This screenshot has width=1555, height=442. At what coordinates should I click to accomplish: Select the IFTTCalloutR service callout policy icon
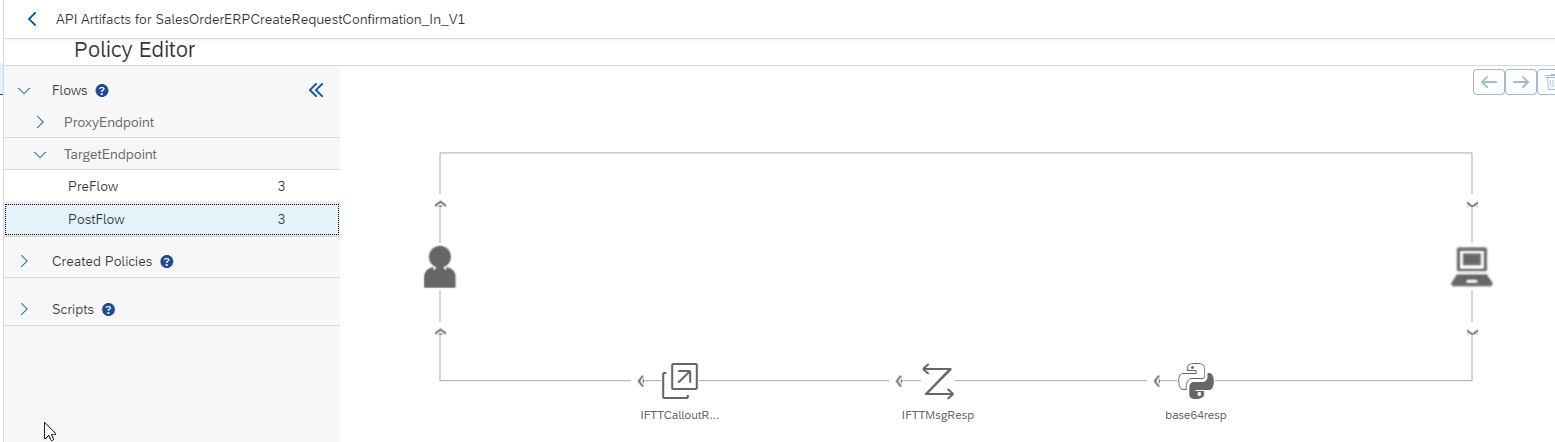click(x=680, y=381)
